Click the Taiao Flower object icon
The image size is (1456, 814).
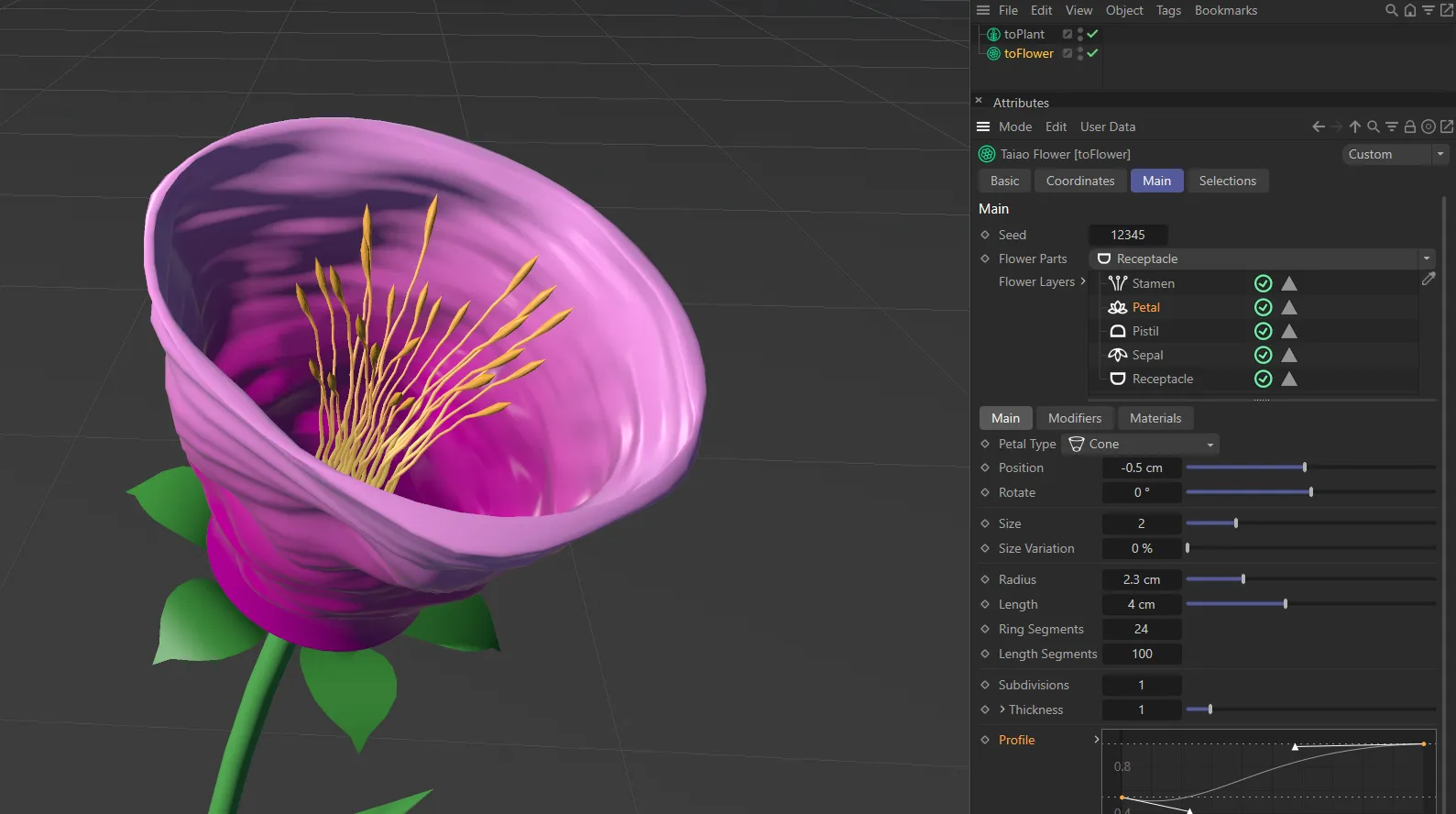pos(987,154)
